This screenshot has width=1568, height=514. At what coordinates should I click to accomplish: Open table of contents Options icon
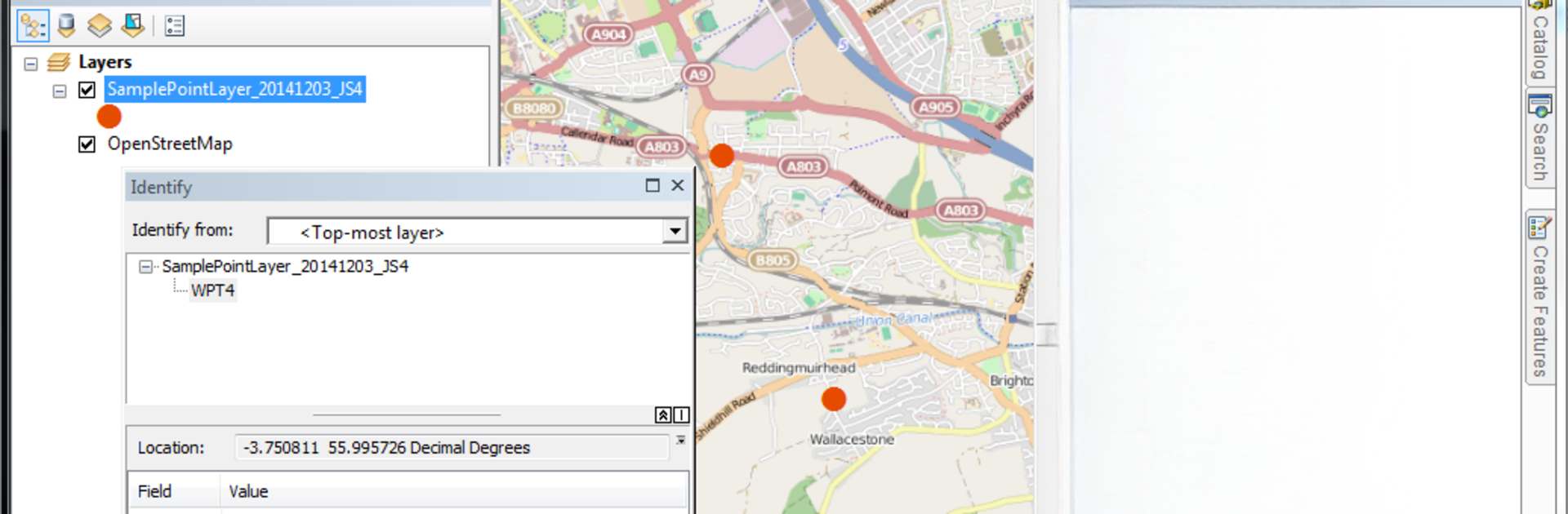(x=175, y=26)
